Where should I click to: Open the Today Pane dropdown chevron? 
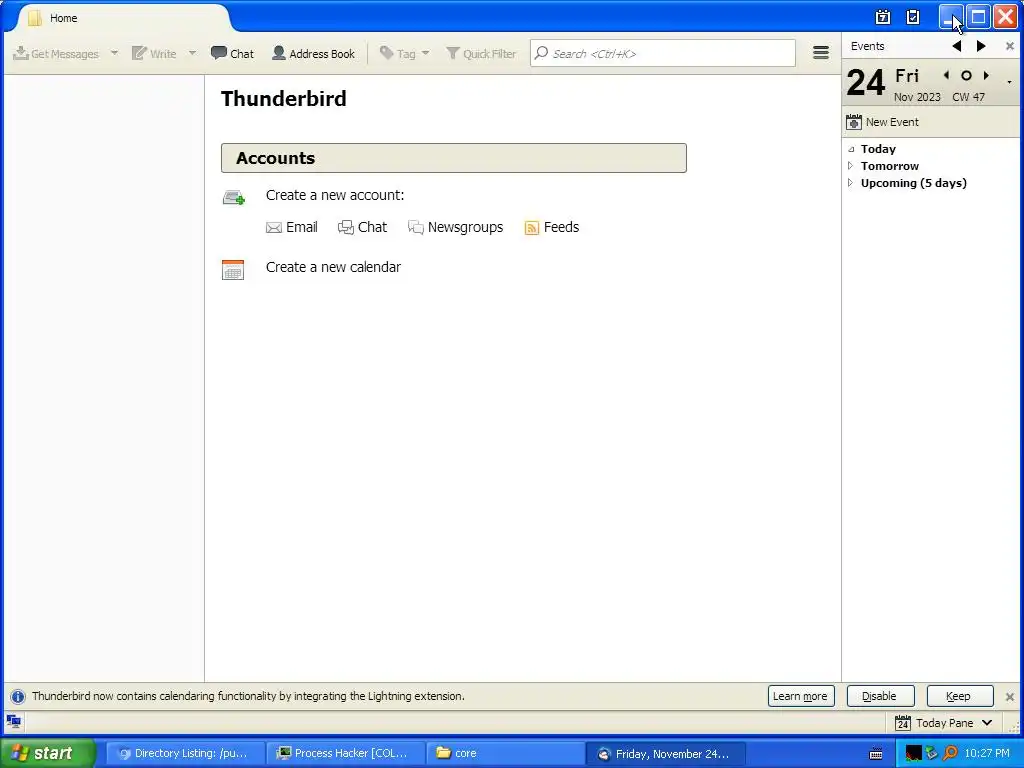pos(987,723)
